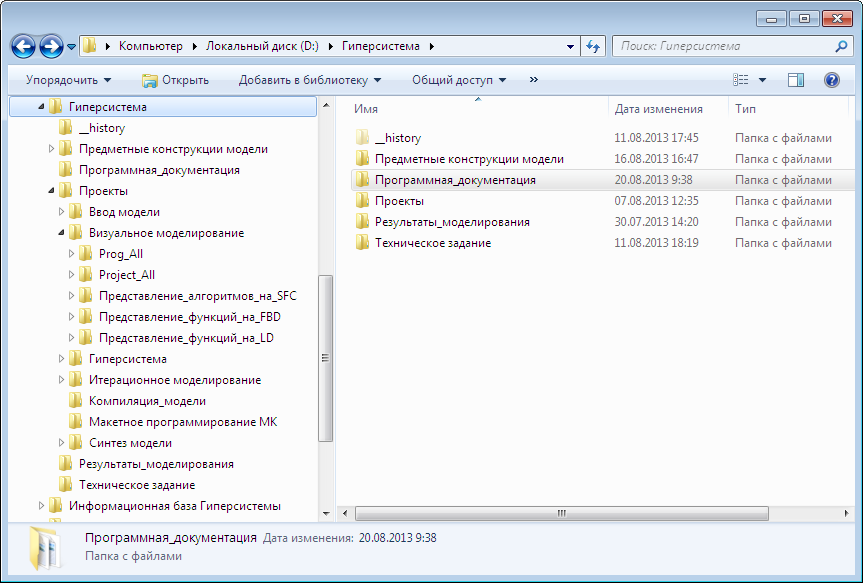Select '__history' folder icon in file list
This screenshot has height=583, width=863.
362,138
